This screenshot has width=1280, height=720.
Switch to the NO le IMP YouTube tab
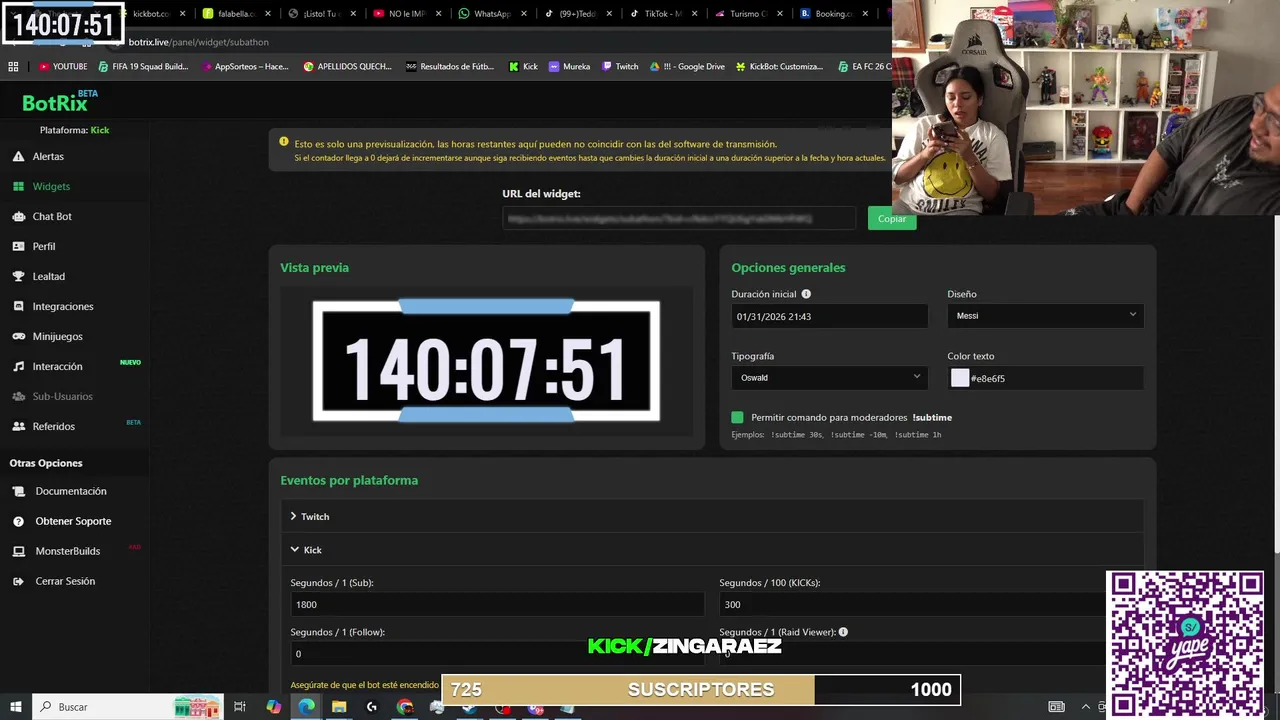(x=406, y=14)
